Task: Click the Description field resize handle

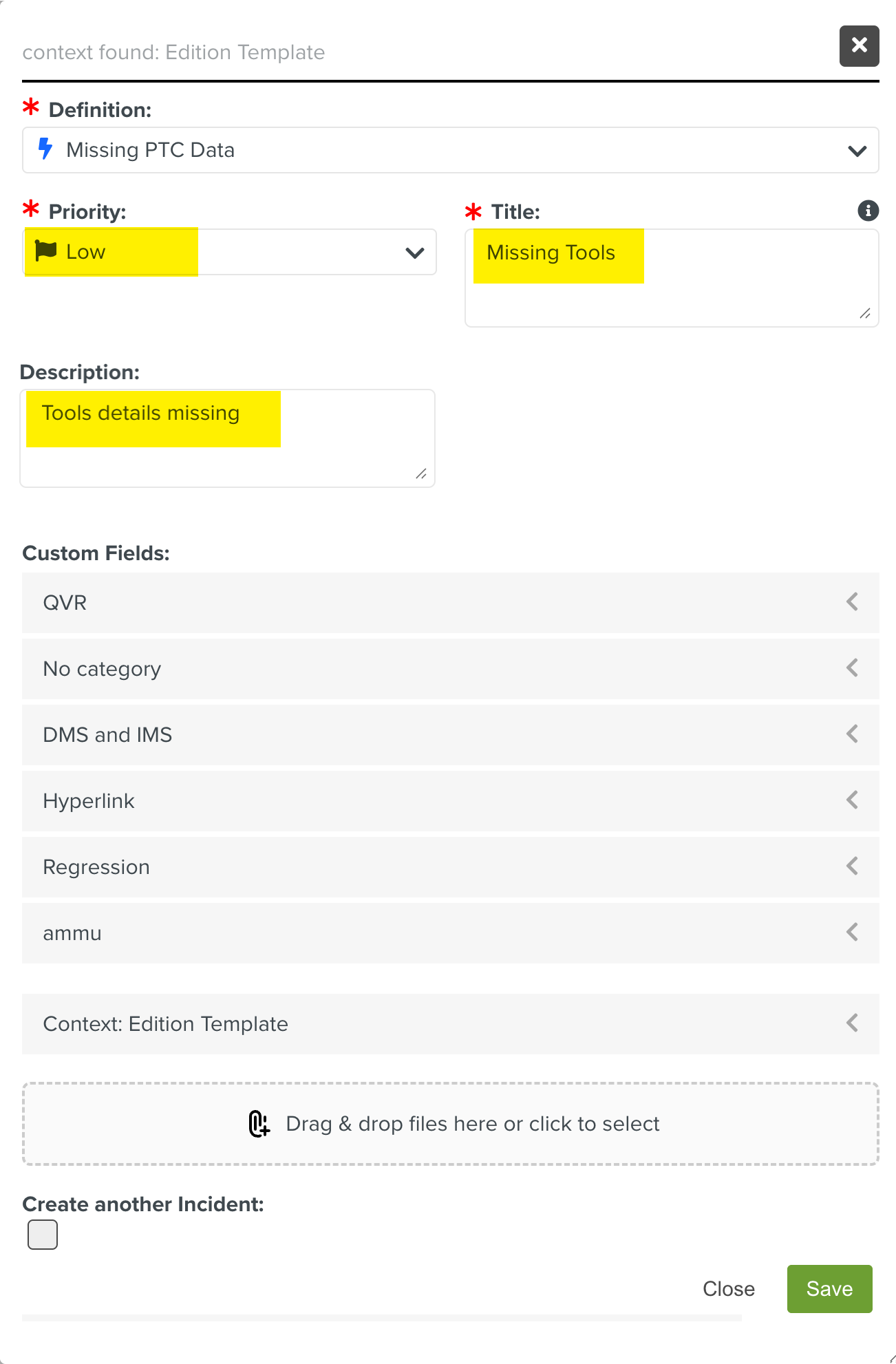Action: tap(421, 473)
